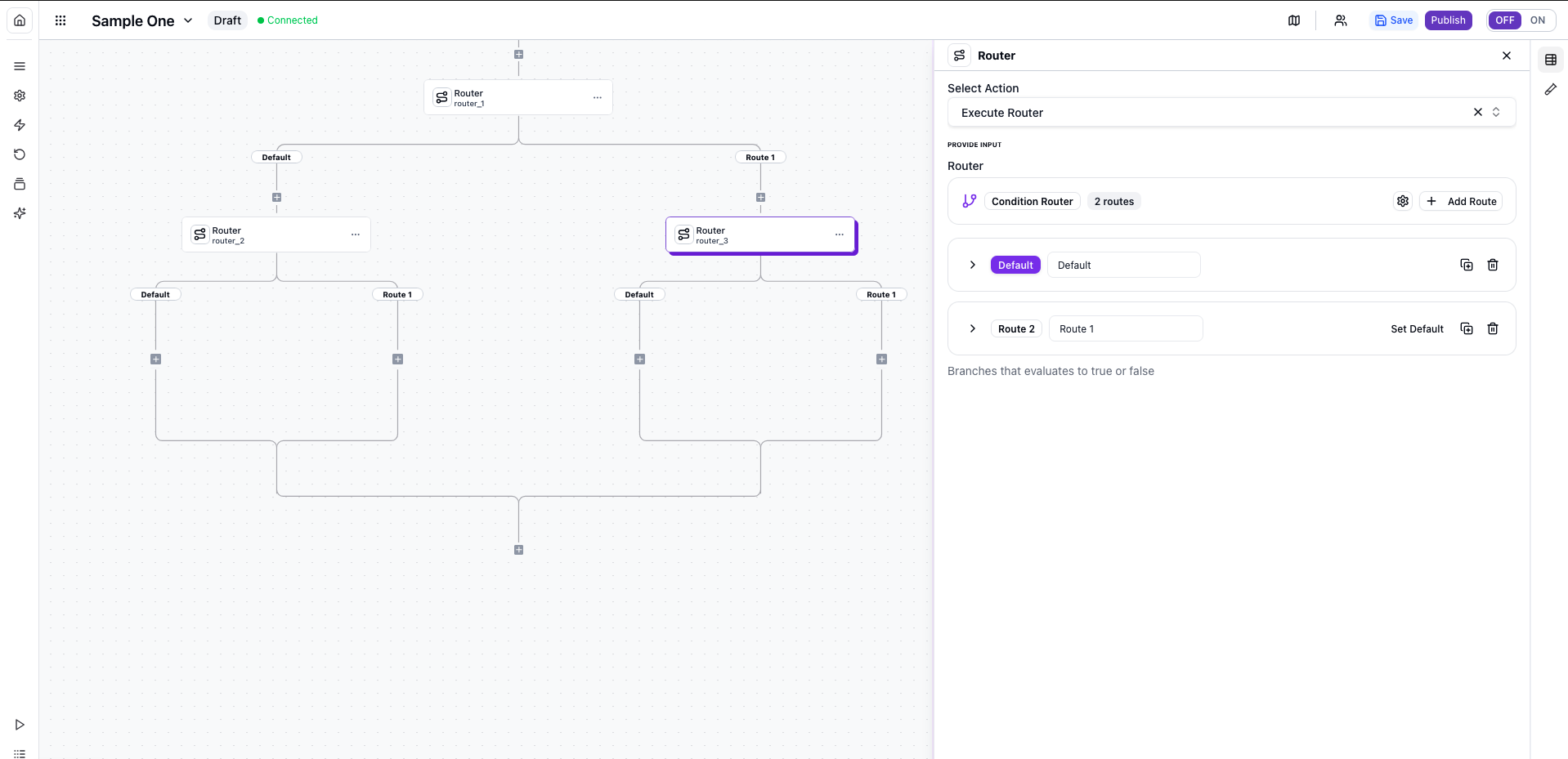Click the Publish button
The width and height of the screenshot is (1568, 759).
click(x=1448, y=20)
